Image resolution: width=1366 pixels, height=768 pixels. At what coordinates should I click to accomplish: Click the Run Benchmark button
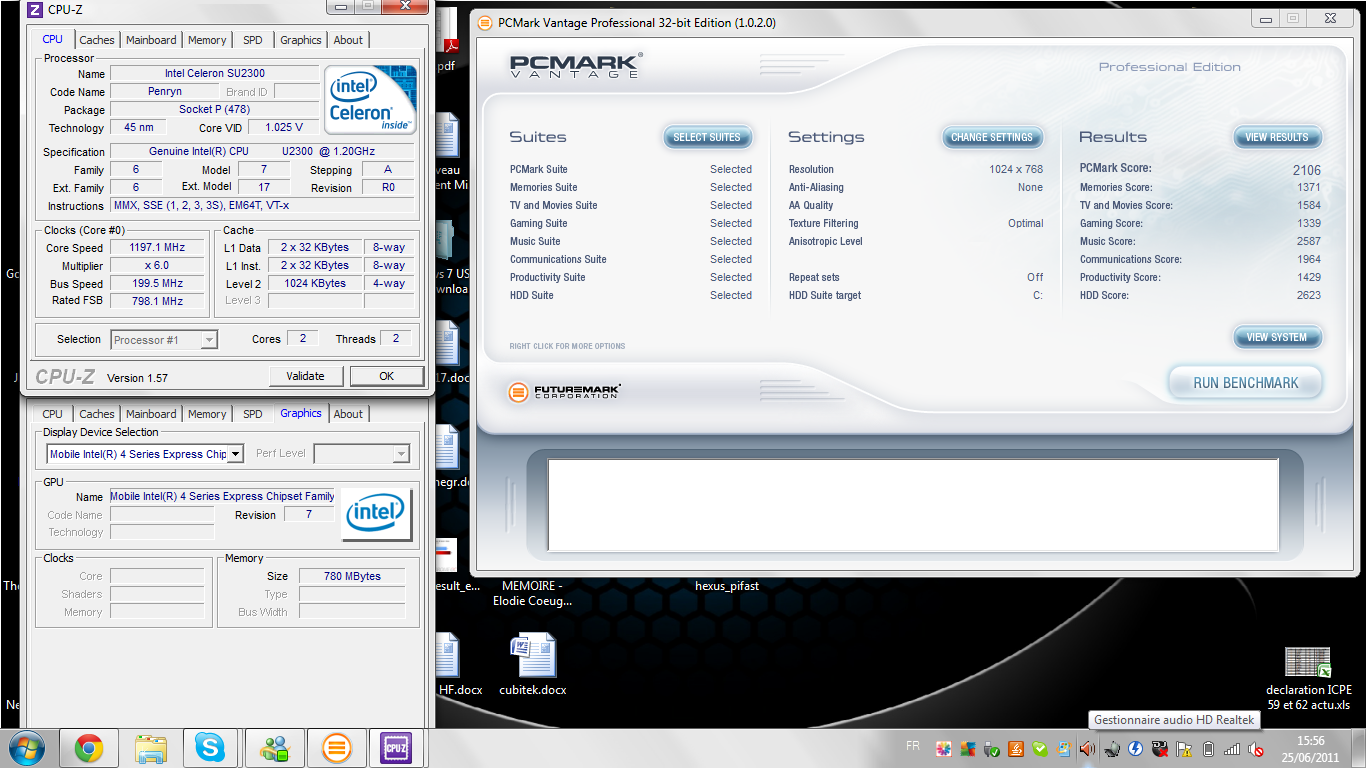[1246, 383]
